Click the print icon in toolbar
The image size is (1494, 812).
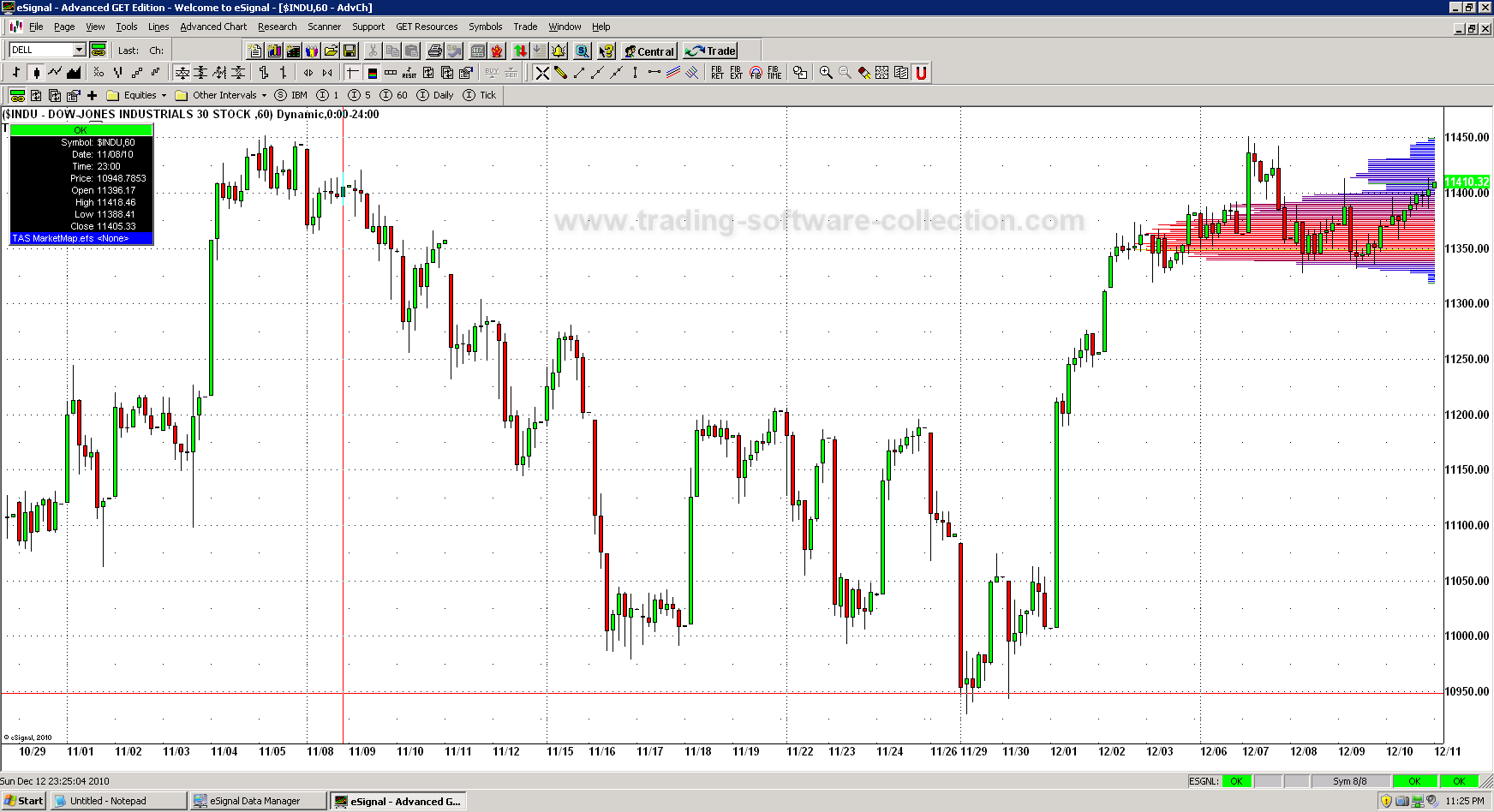(434, 51)
